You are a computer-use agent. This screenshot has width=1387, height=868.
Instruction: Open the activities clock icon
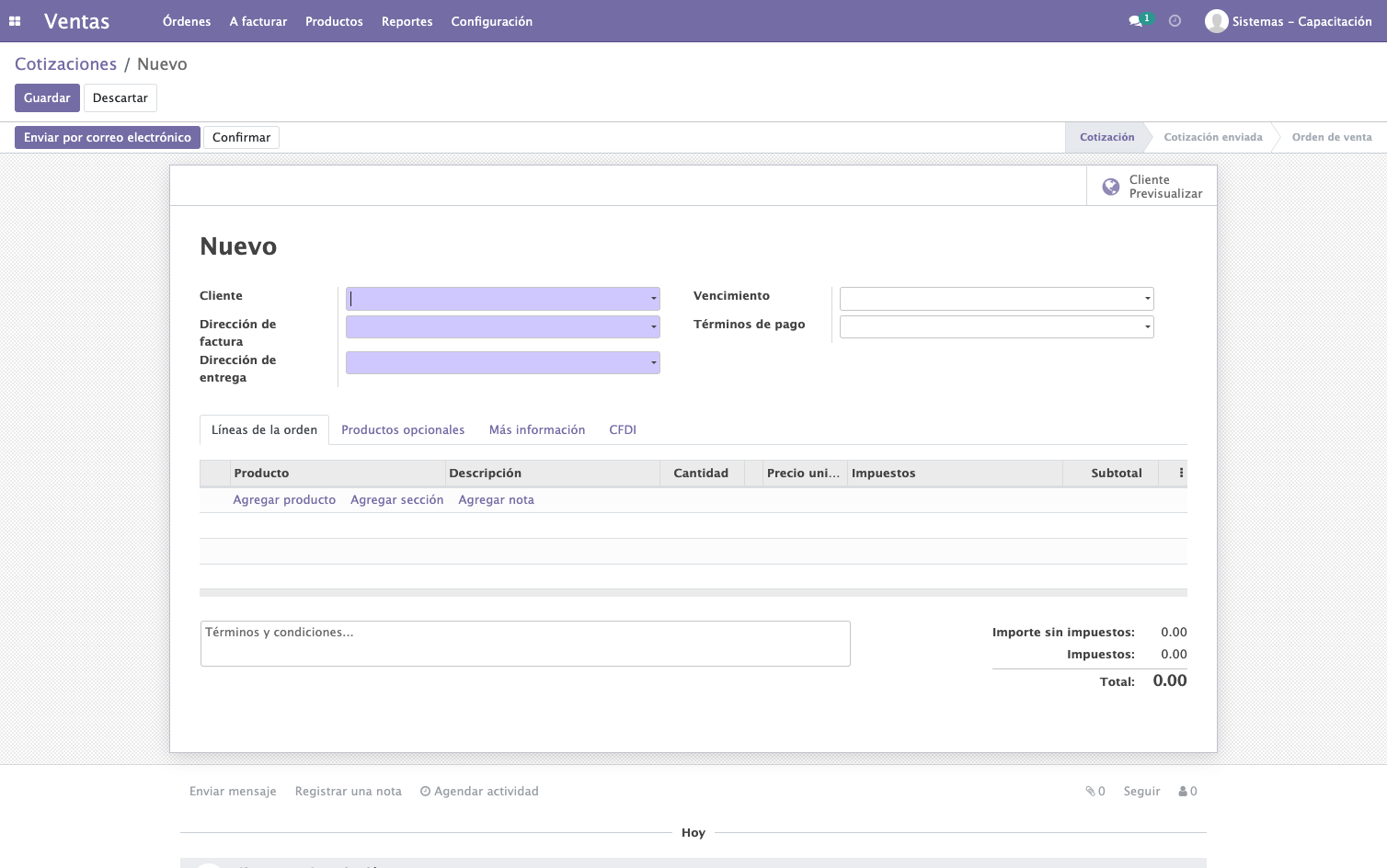click(x=1175, y=21)
